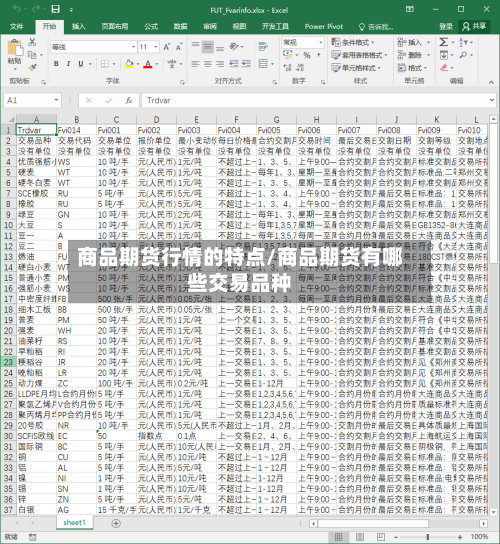Click the Align Left icon
The width and height of the screenshot is (500, 544).
pyautogui.click(x=195, y=64)
